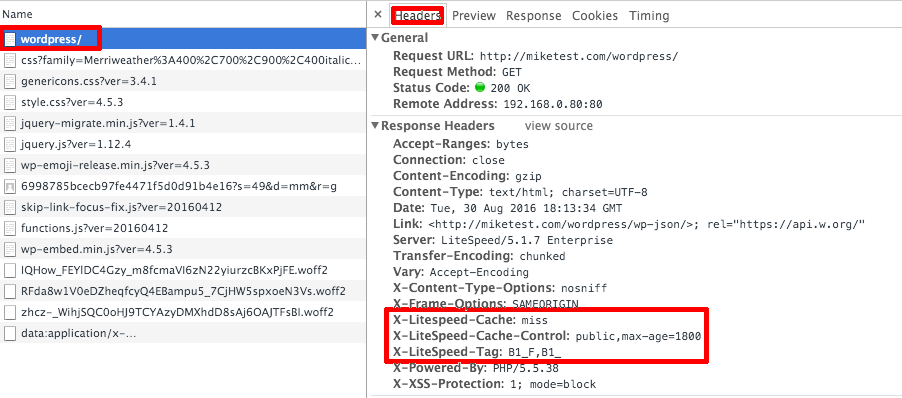The width and height of the screenshot is (902, 398).
Task: Click the wp-embed.min.js file icon
Action: pyautogui.click(x=10, y=250)
